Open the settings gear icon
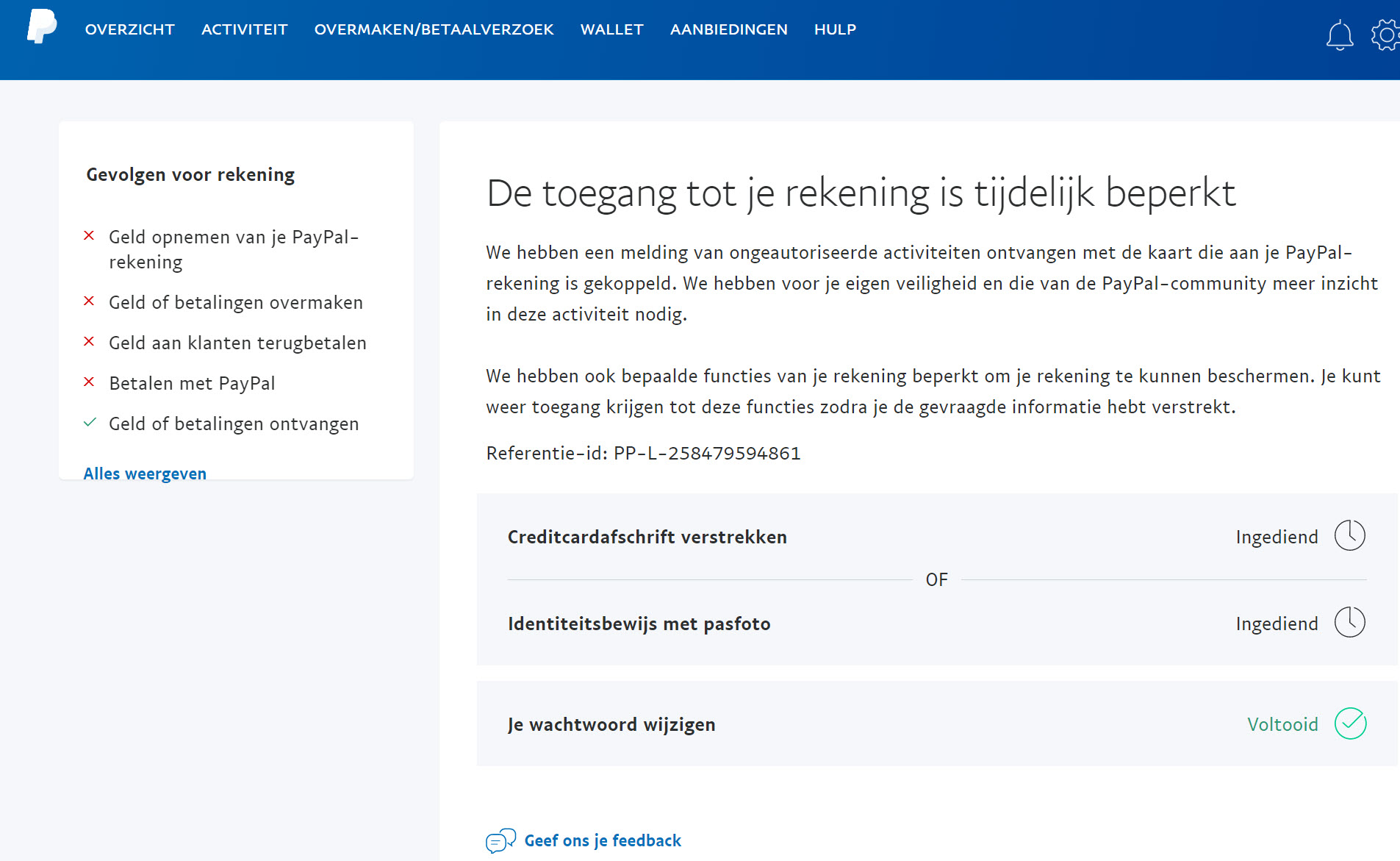 (x=1385, y=35)
